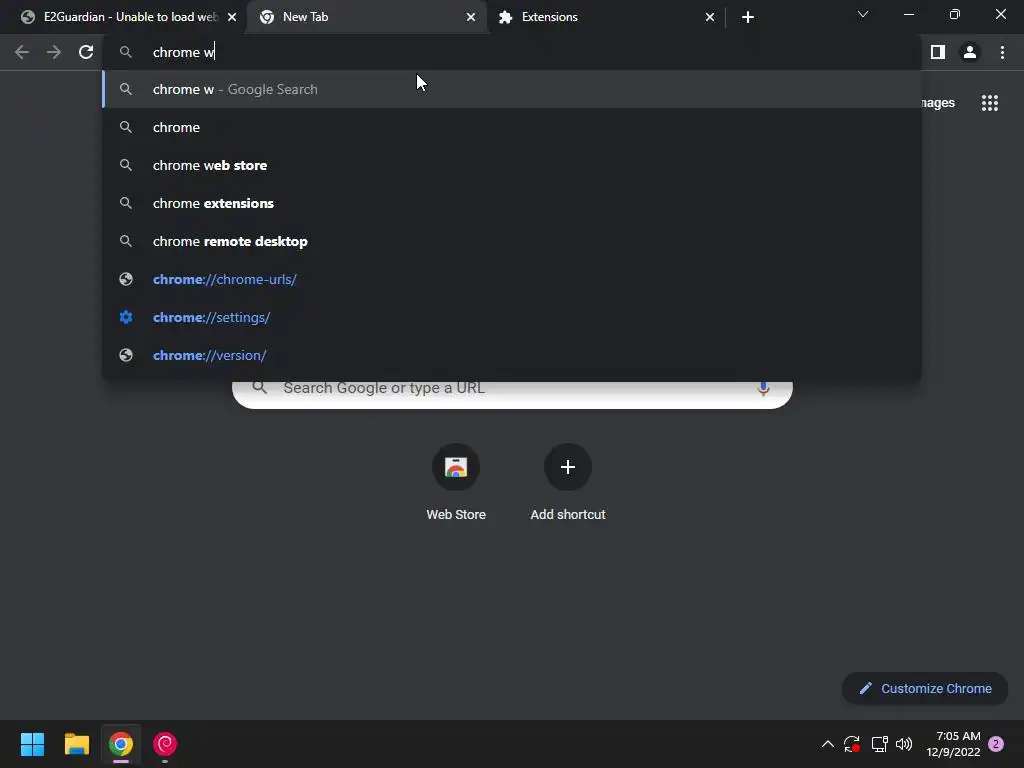Choose 'chrome w - Google Search' suggestion

[511, 89]
